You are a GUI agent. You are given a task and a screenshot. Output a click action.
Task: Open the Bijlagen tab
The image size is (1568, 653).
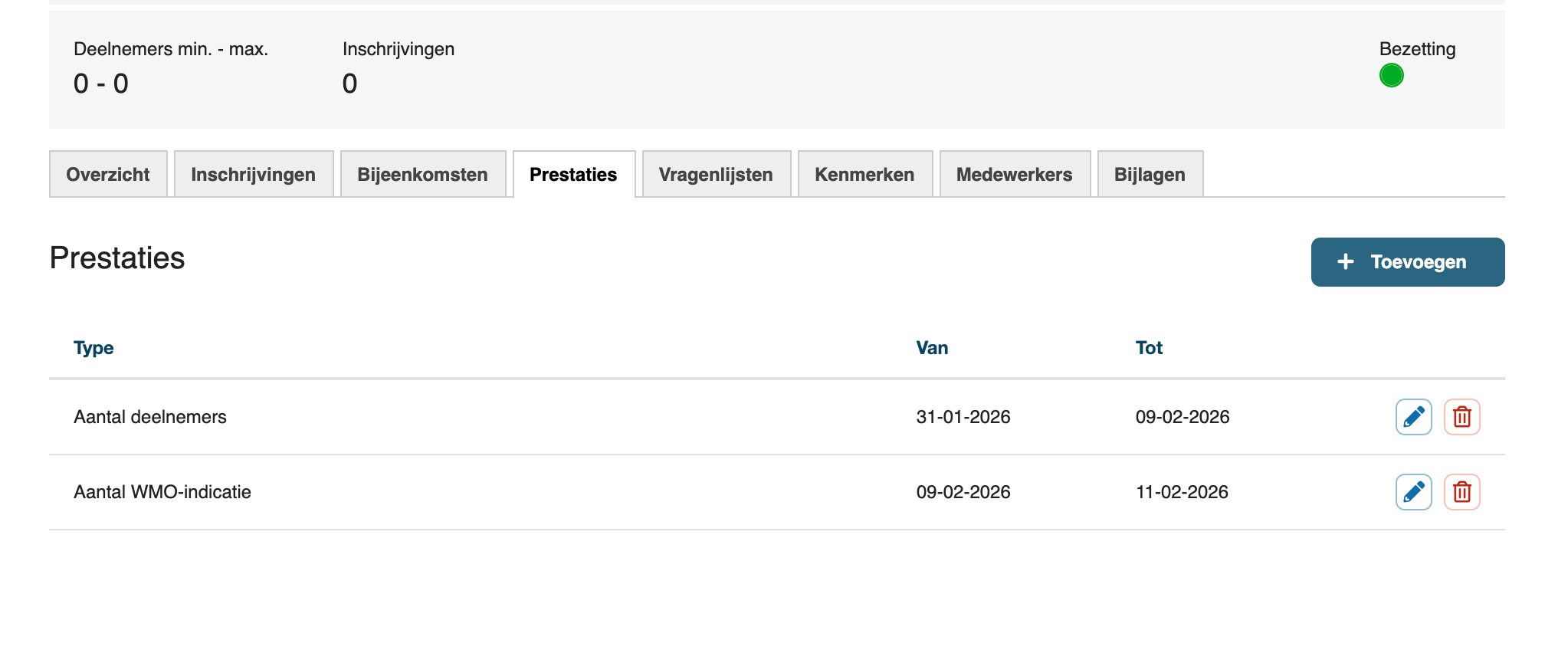[x=1150, y=175]
